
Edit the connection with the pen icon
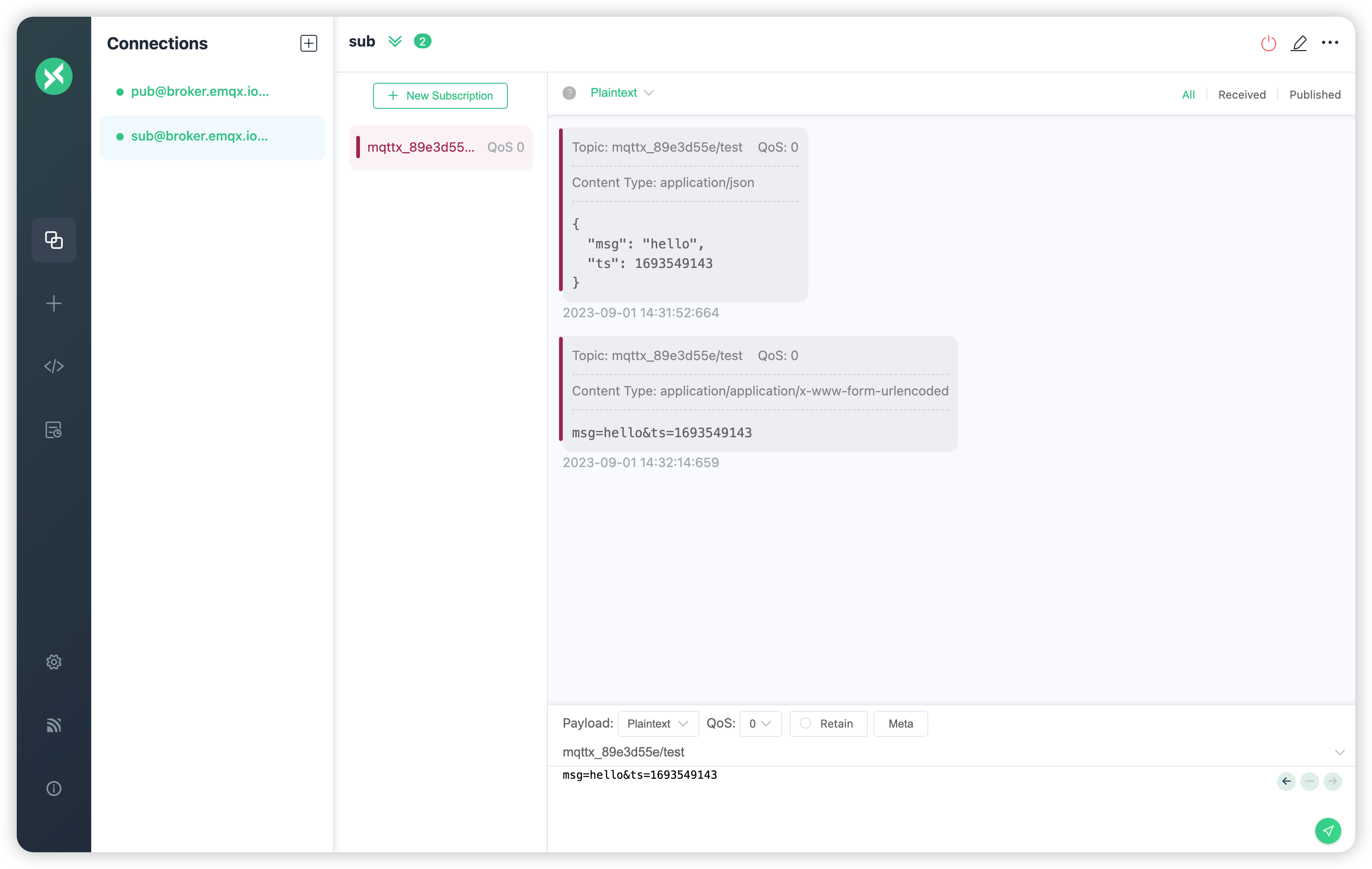pos(1299,43)
